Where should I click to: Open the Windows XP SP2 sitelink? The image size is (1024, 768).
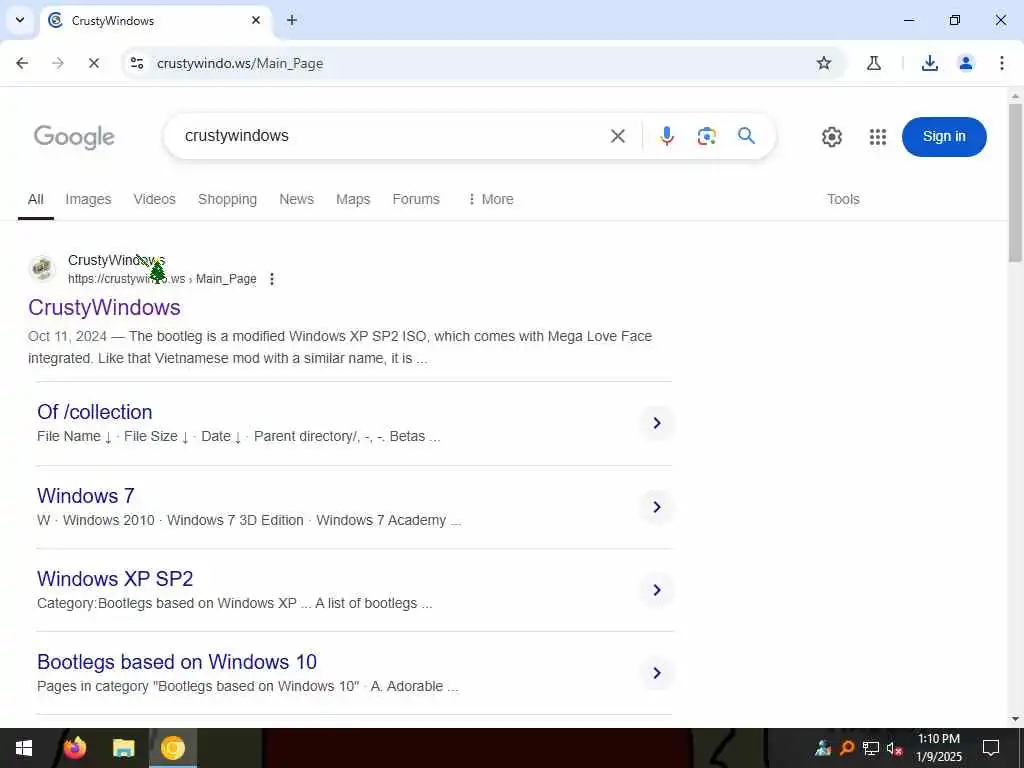115,579
